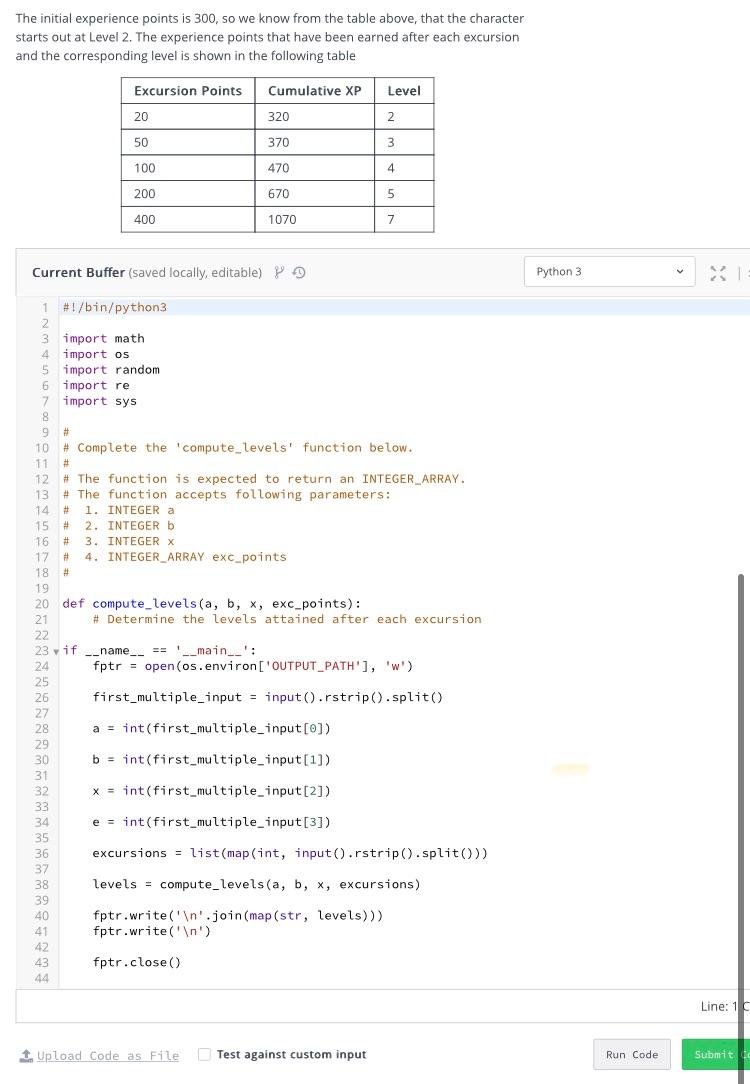Click the 'e = int(first_multiple_input[3])' line
This screenshot has height=1084, width=750.
point(212,822)
